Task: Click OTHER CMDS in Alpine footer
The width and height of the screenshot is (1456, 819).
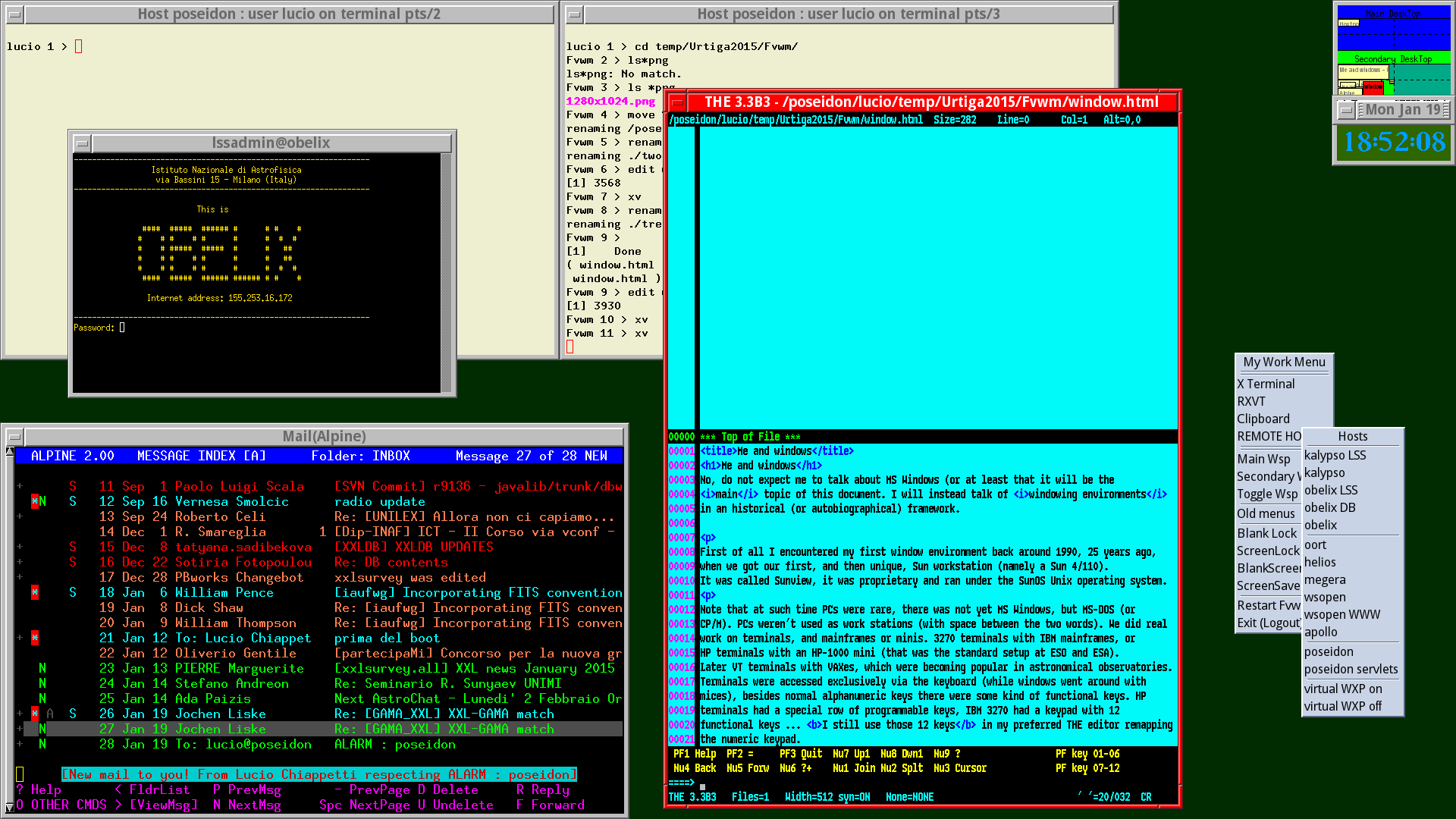Action: (x=61, y=805)
